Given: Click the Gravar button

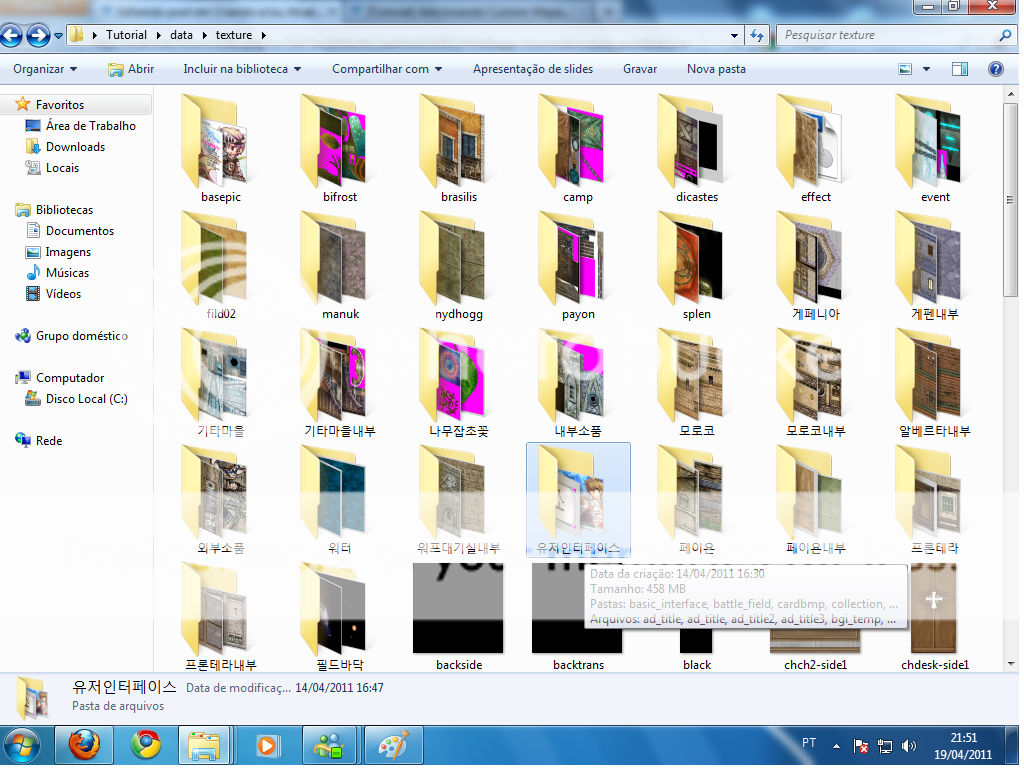Looking at the screenshot, I should pos(640,69).
